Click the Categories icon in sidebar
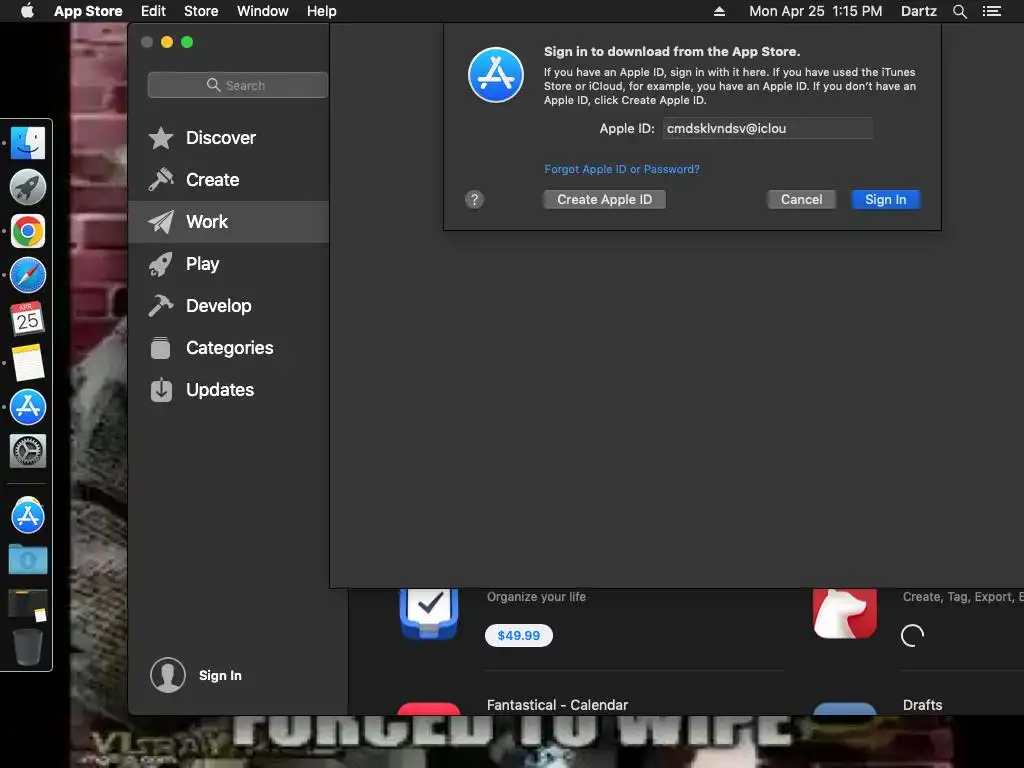1024x768 pixels. pyautogui.click(x=161, y=347)
